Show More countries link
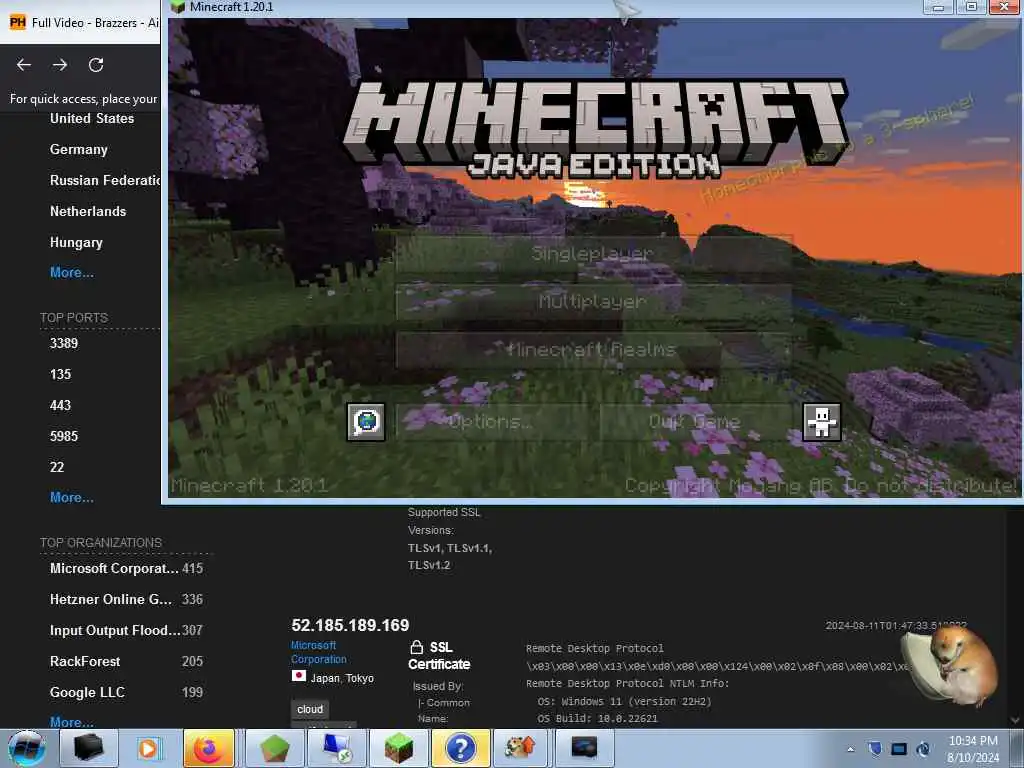1024x768 pixels. click(x=72, y=272)
